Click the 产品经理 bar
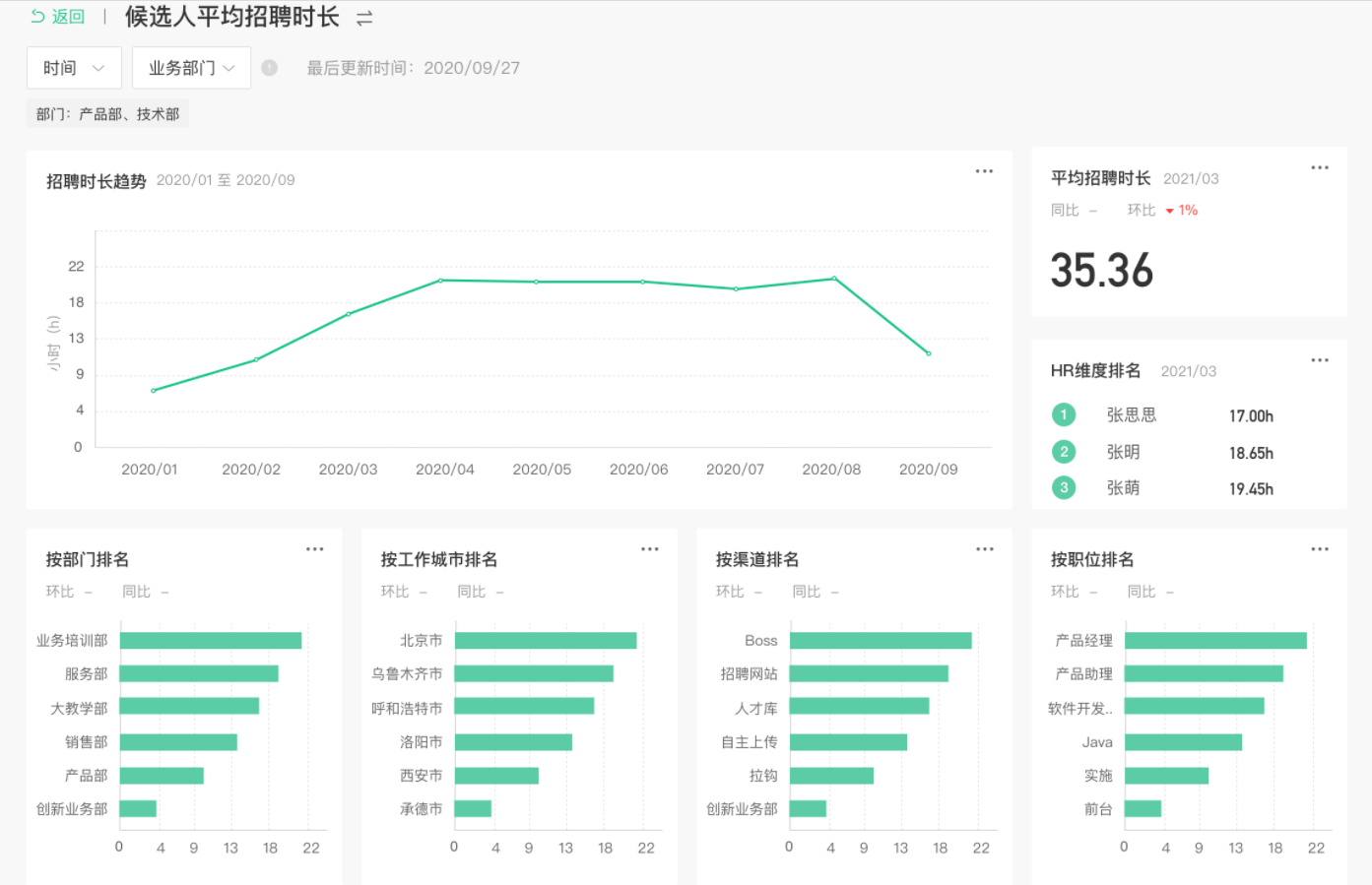This screenshot has height=885, width=1372. [1215, 641]
